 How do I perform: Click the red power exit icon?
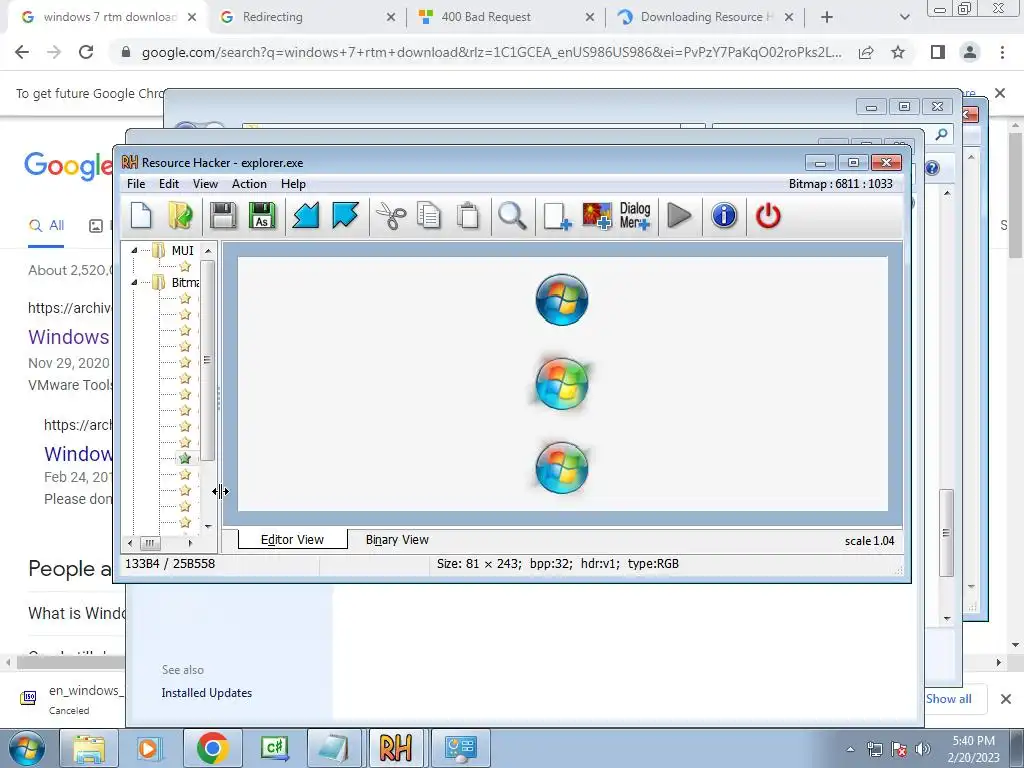tap(768, 216)
